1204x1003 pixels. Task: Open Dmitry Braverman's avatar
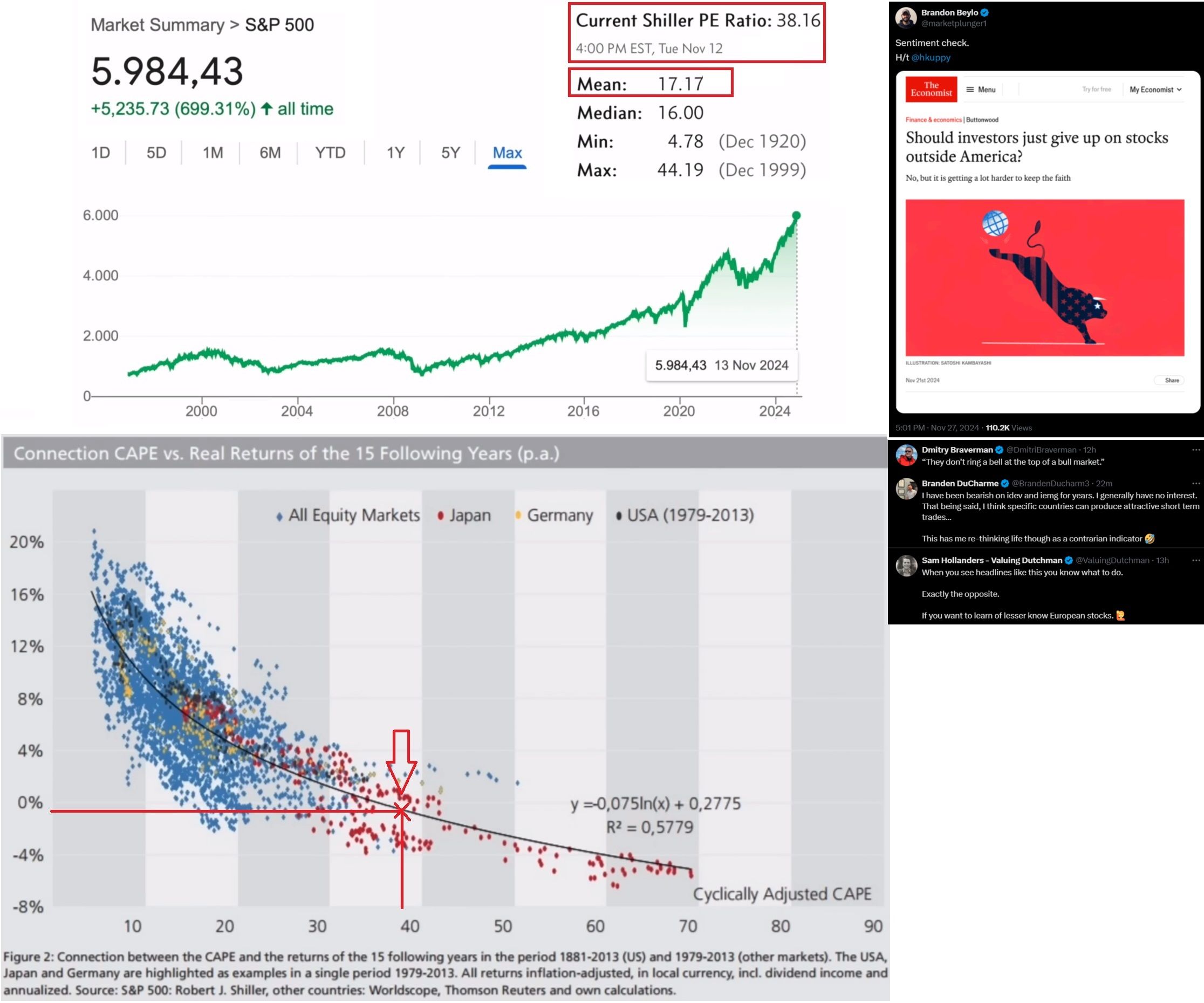(x=906, y=455)
